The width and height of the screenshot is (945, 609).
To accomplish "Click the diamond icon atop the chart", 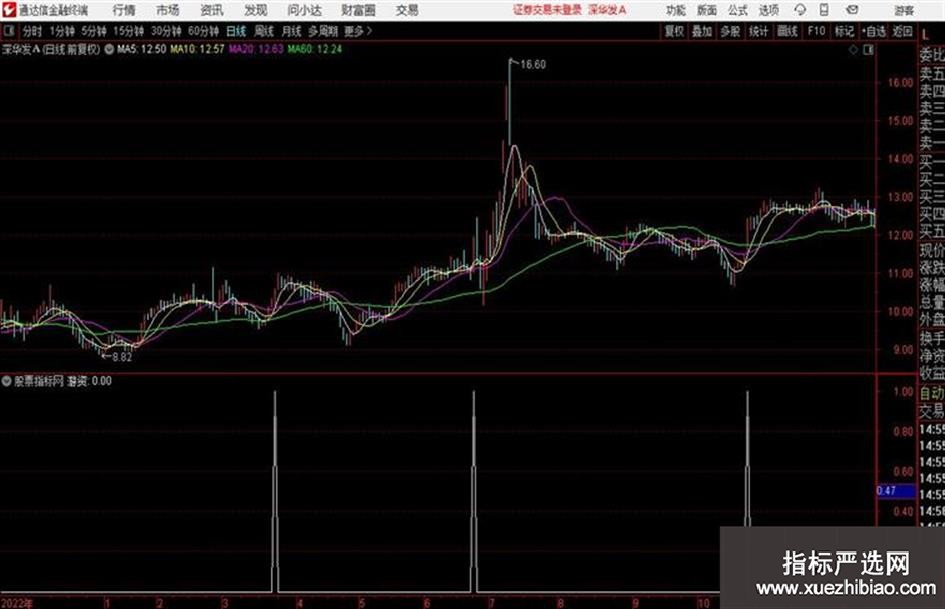I will pyautogui.click(x=853, y=51).
